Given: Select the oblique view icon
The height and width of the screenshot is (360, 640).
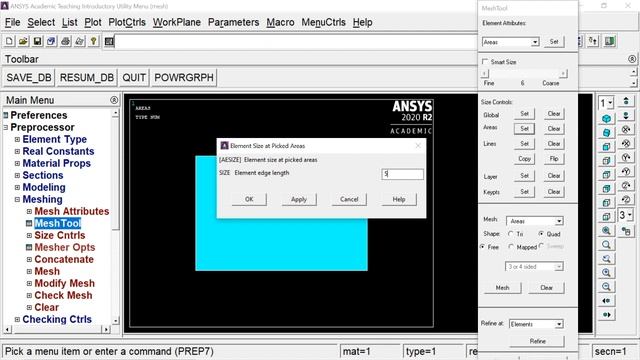Looking at the screenshot, I should tap(607, 133).
